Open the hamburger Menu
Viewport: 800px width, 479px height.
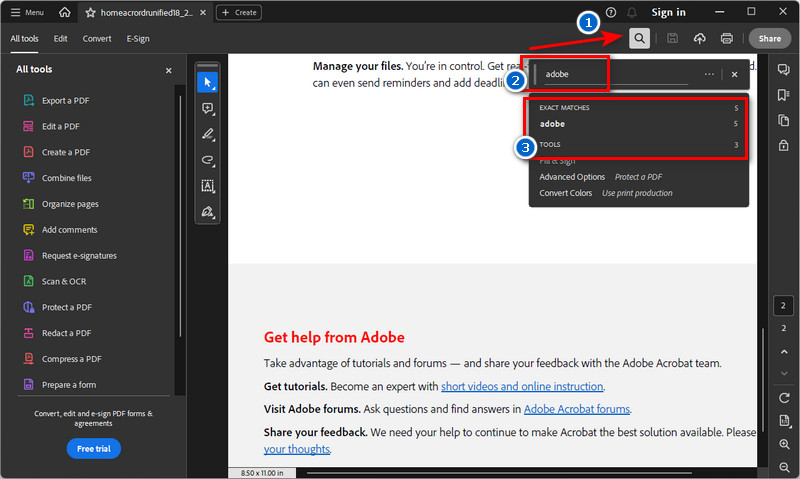[x=28, y=12]
